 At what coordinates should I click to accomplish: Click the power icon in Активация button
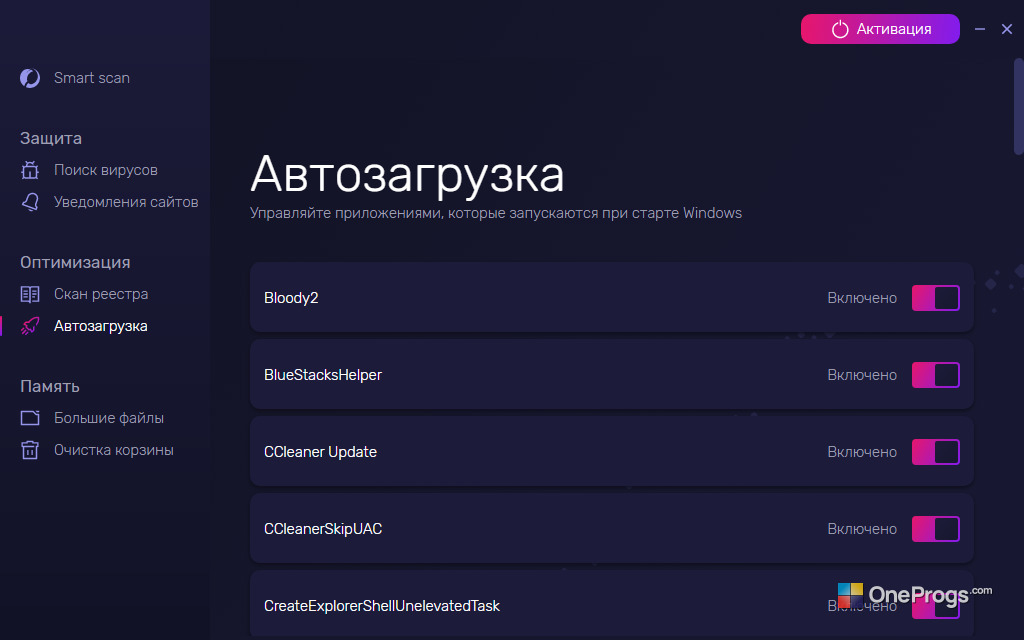(840, 29)
